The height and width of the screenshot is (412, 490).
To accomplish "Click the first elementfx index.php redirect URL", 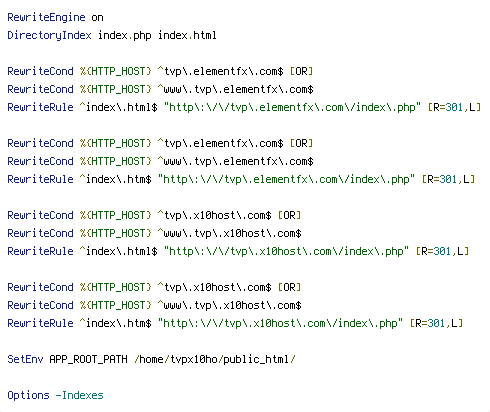I will coord(292,107).
